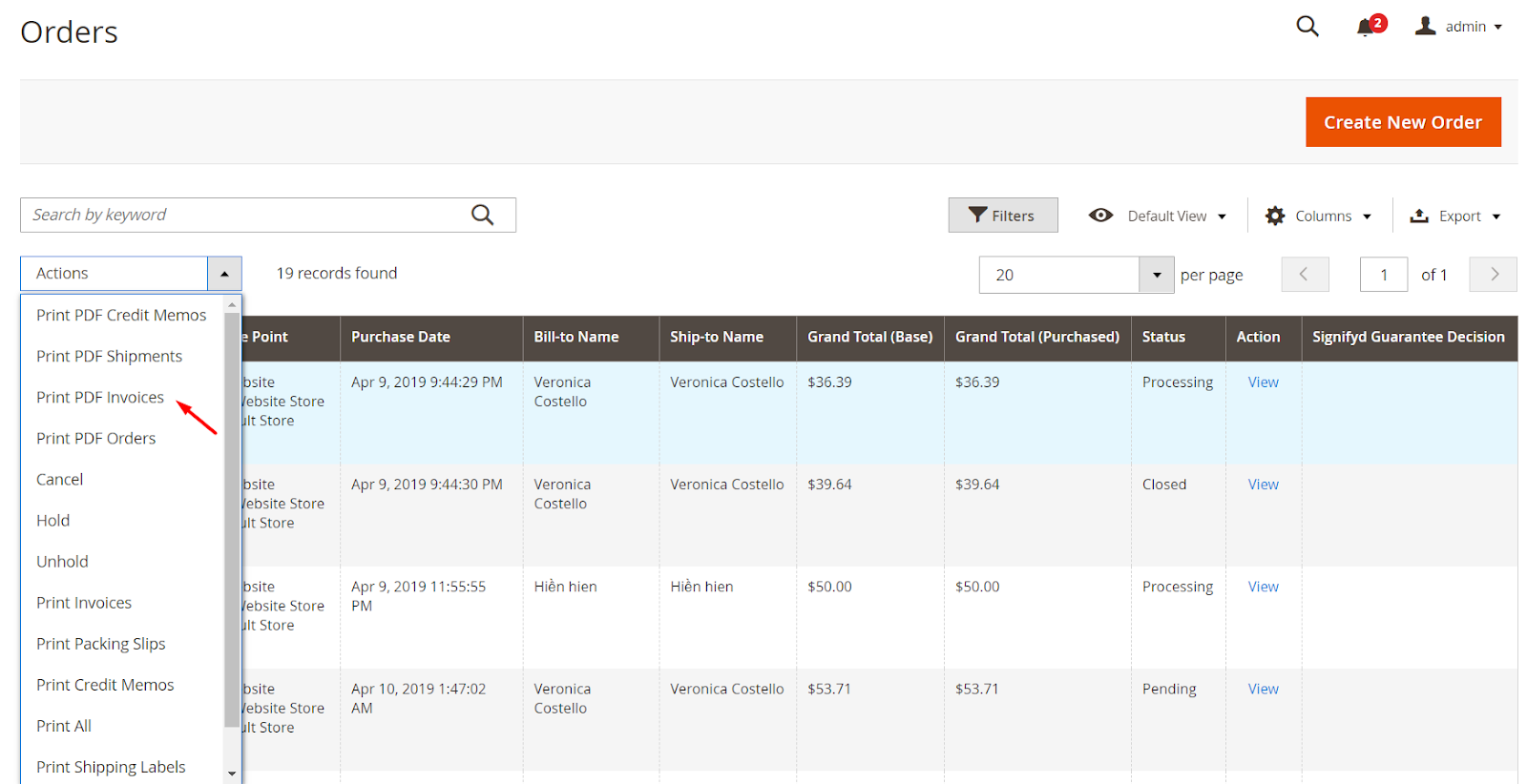
Task: Choose Hold from the Actions menu
Action: 53,521
